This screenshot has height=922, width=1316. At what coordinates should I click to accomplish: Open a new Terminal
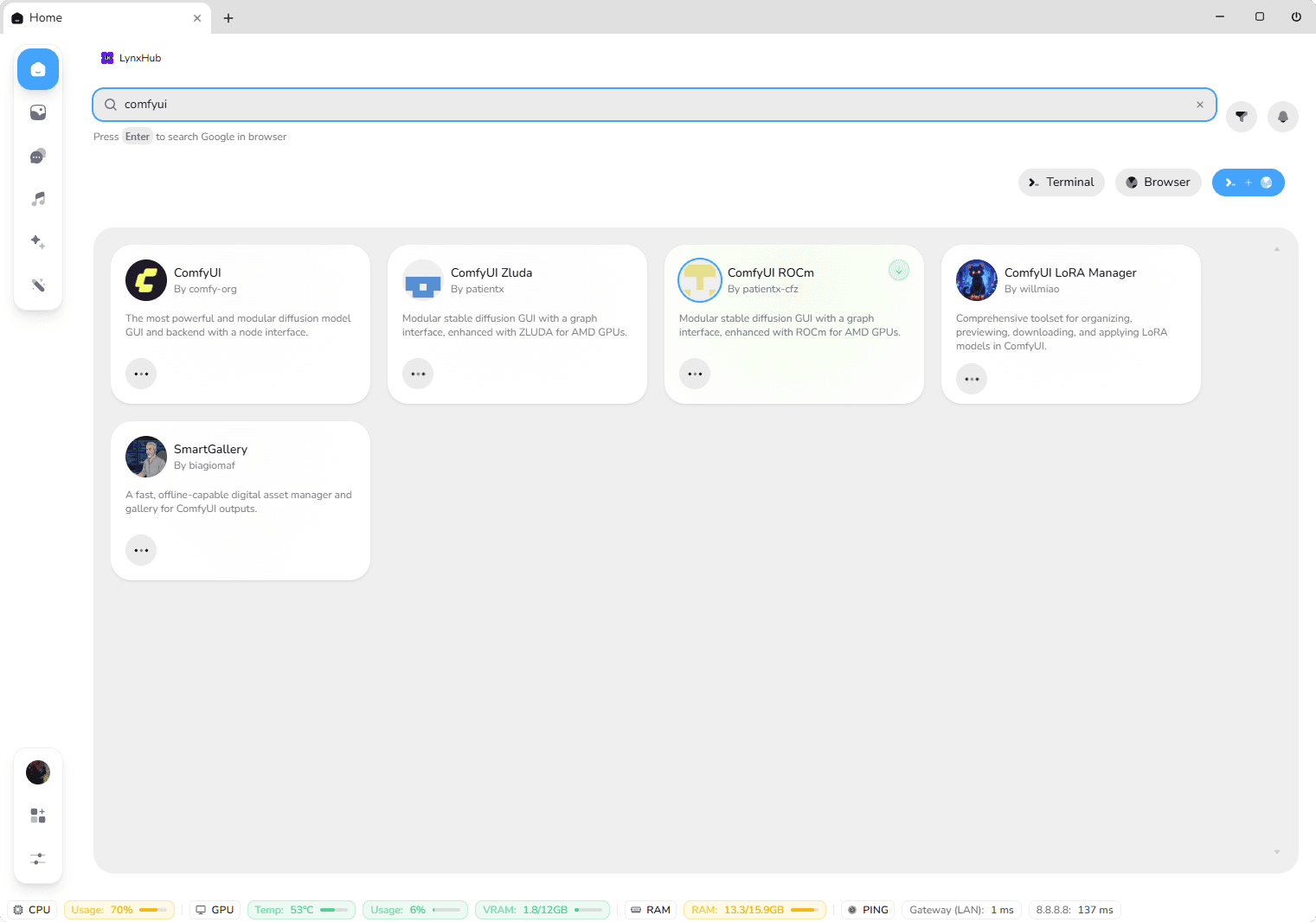pos(1062,182)
